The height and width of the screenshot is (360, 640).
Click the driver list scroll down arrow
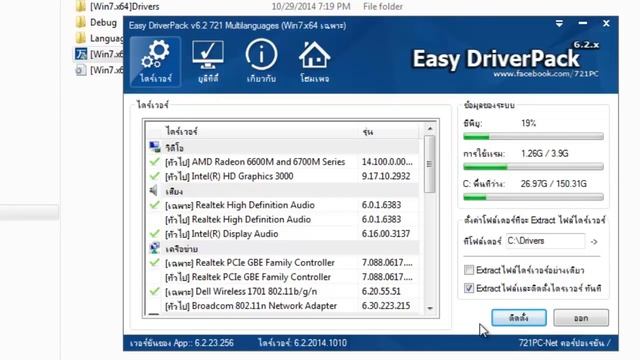[x=429, y=309]
